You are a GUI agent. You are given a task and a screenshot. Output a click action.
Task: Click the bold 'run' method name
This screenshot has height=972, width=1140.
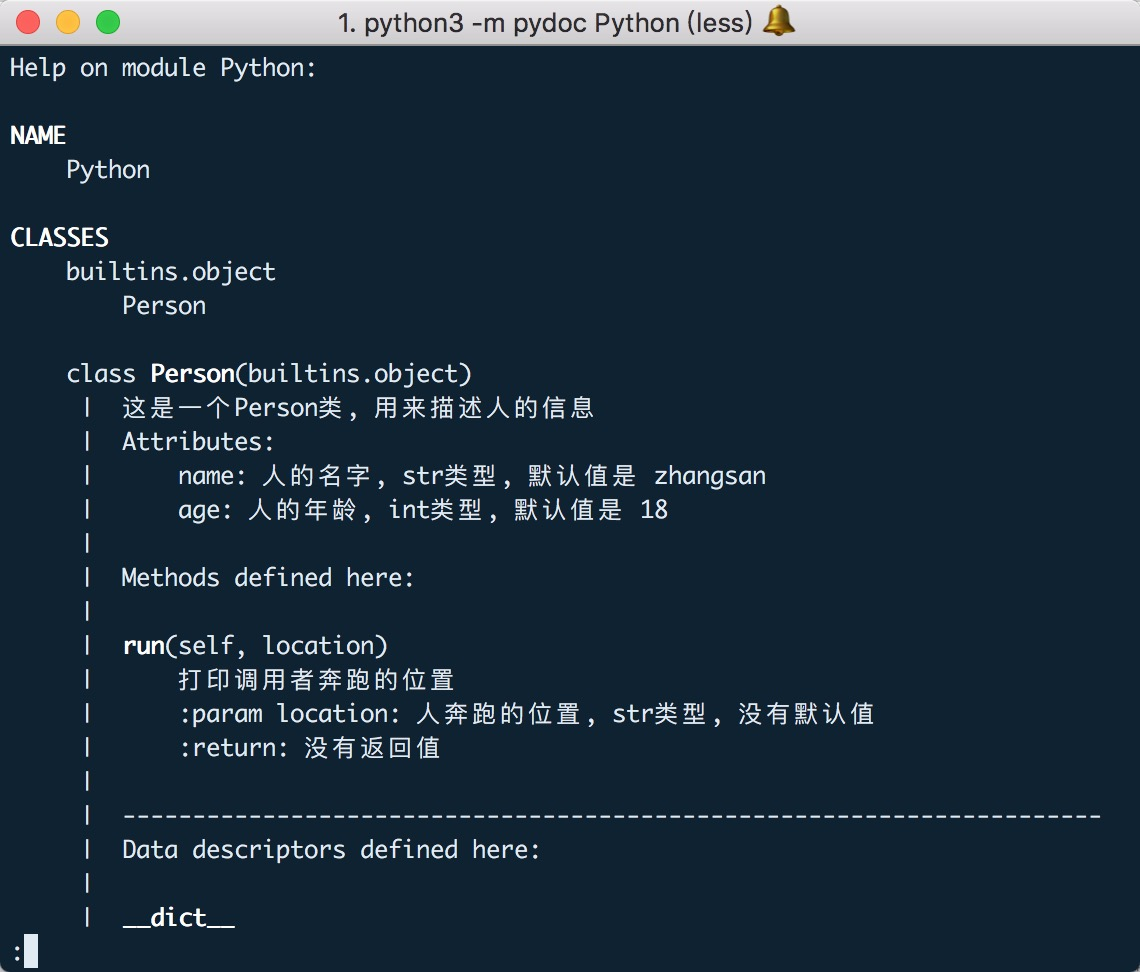(x=144, y=646)
